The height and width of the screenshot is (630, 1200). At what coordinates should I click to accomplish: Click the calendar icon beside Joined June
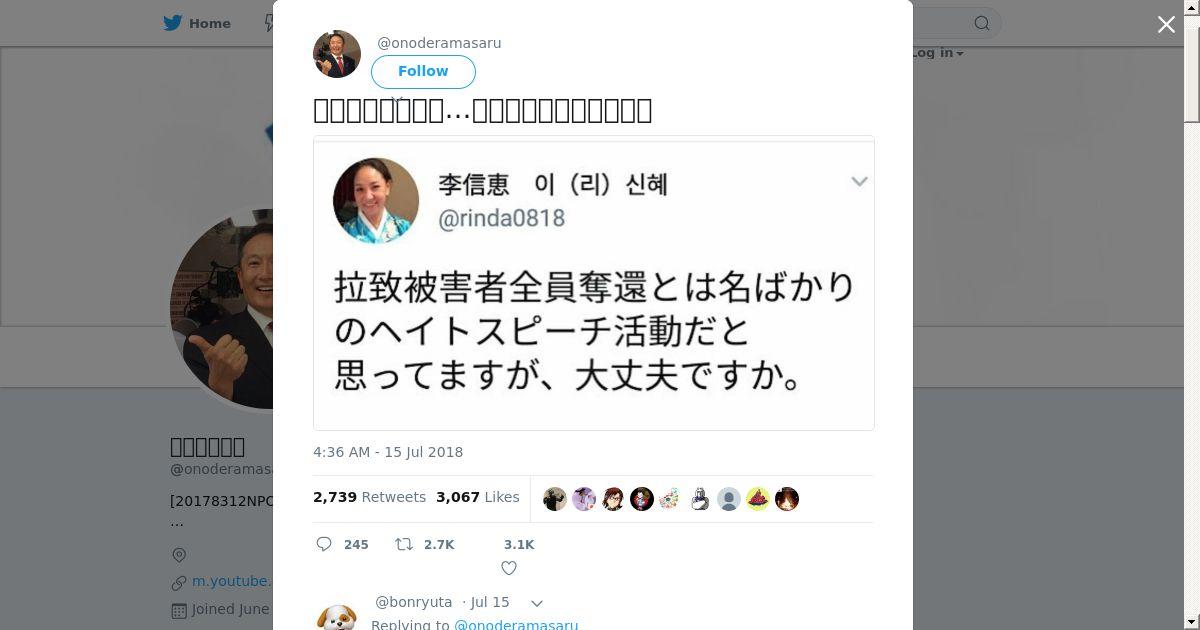point(179,610)
